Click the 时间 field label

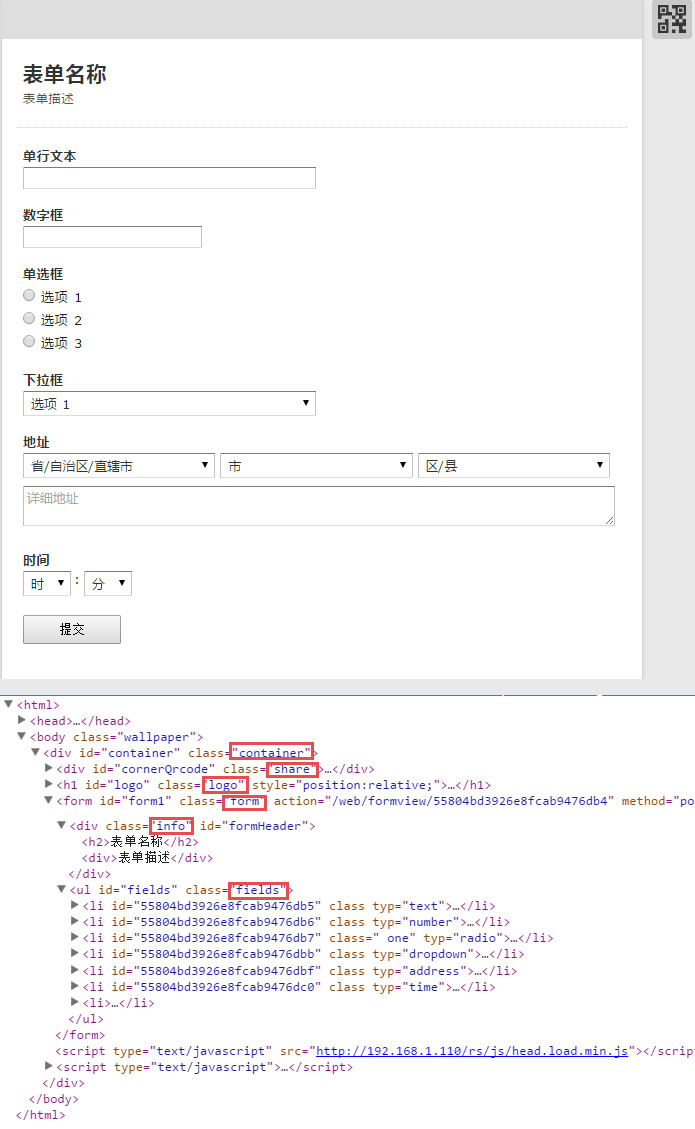point(36,560)
